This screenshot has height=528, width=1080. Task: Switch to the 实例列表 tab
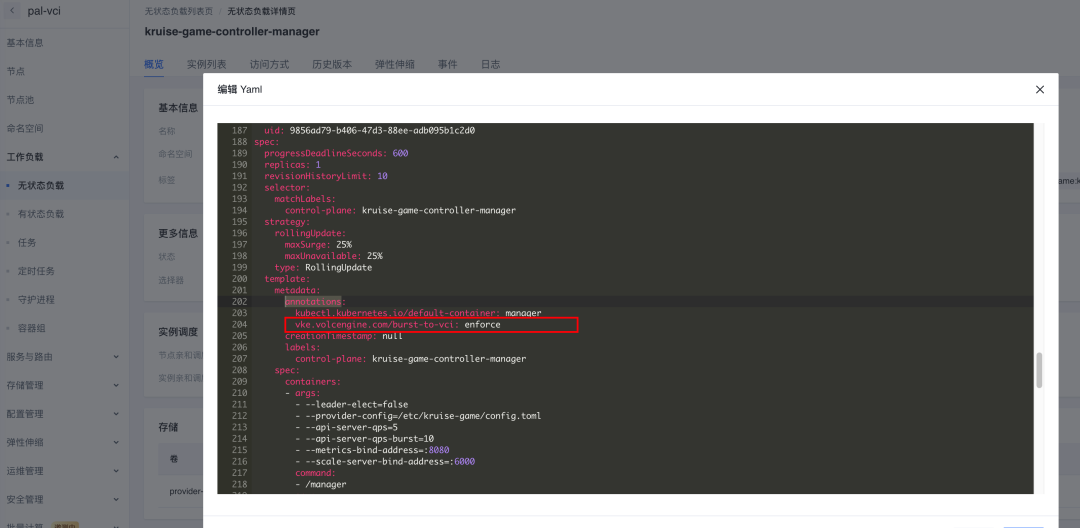(x=206, y=64)
